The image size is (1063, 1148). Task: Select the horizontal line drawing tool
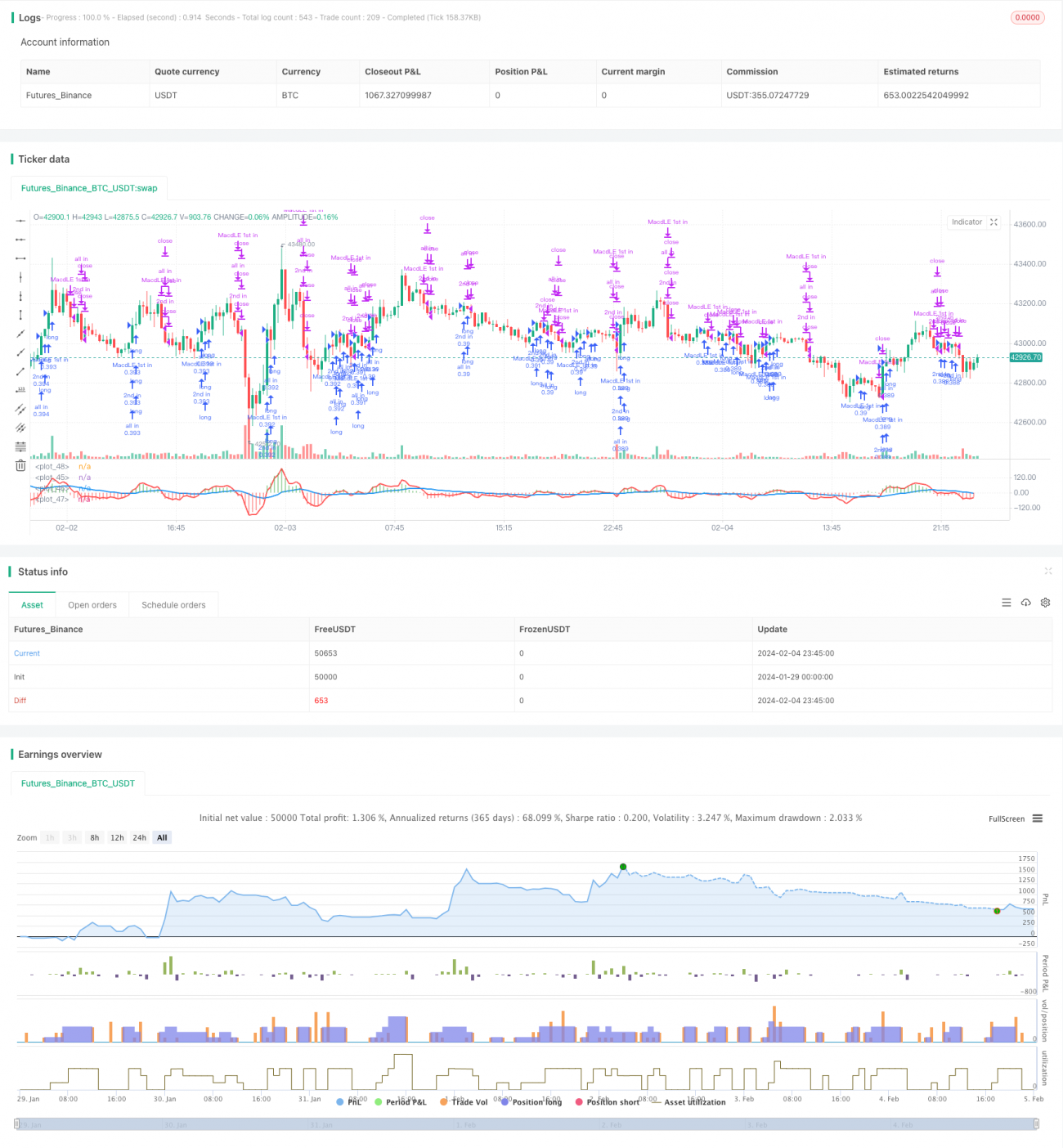pyautogui.click(x=20, y=221)
